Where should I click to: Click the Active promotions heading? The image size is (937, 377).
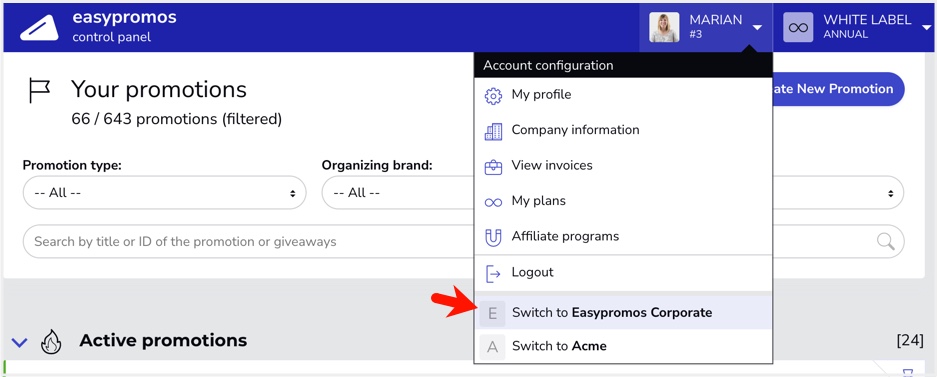(163, 341)
